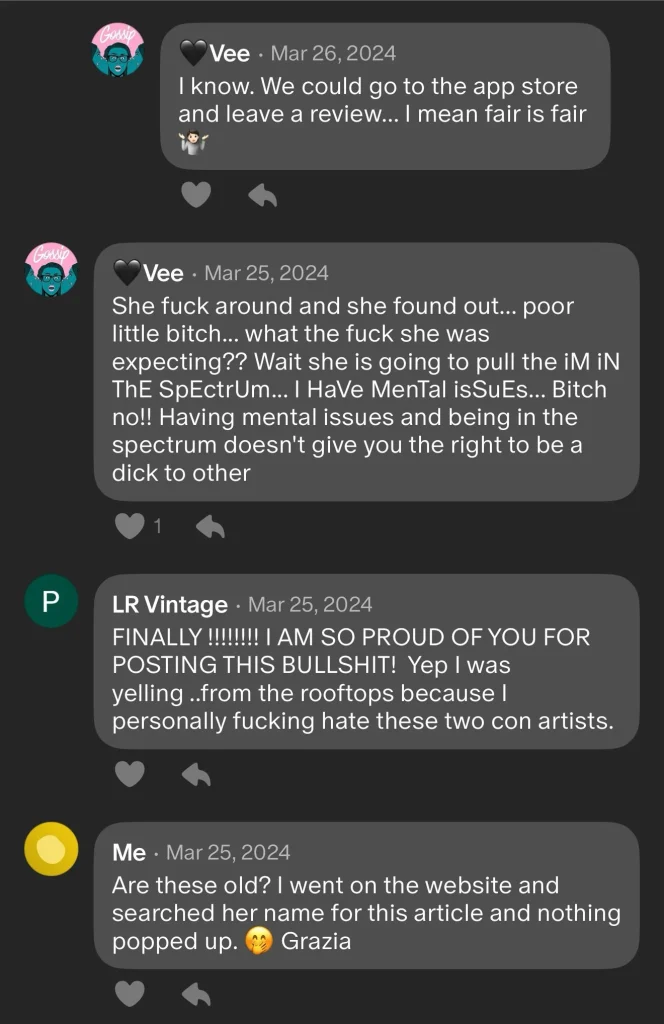Reply to the comment by Me
This screenshot has width=664, height=1024.
tap(196, 993)
